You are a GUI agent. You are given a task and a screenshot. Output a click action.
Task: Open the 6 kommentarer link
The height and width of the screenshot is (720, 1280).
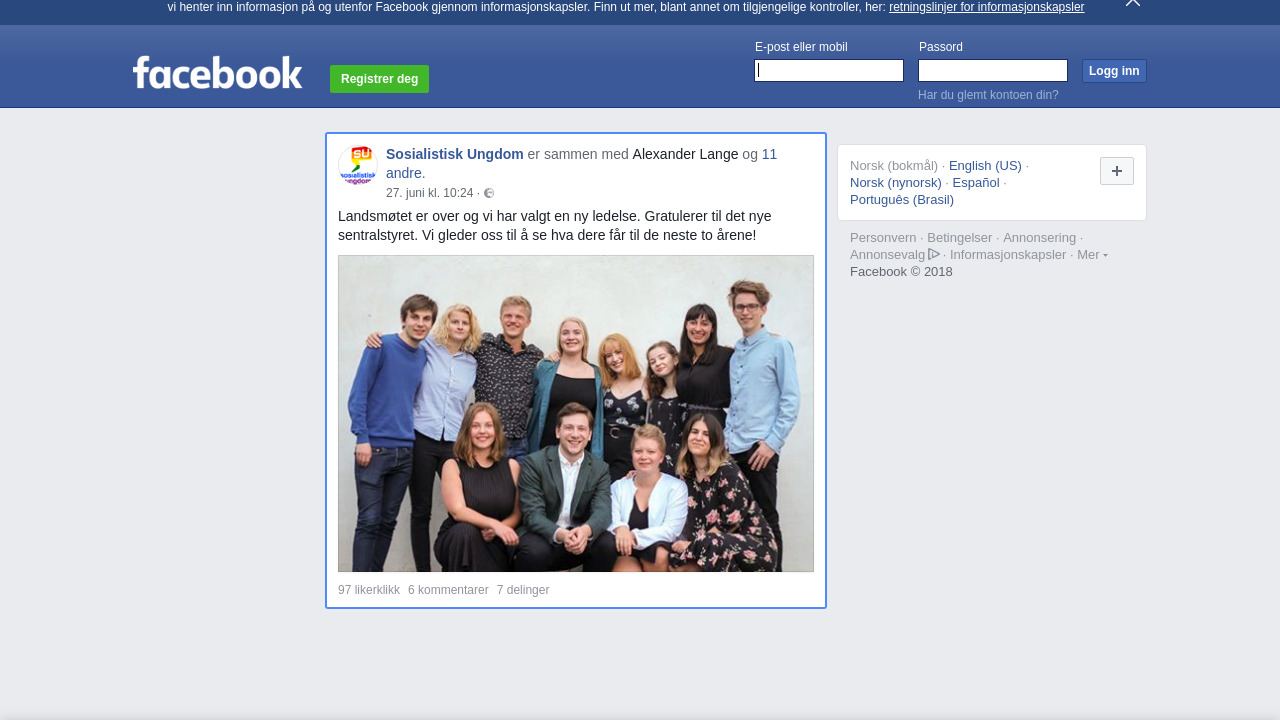pyautogui.click(x=448, y=590)
